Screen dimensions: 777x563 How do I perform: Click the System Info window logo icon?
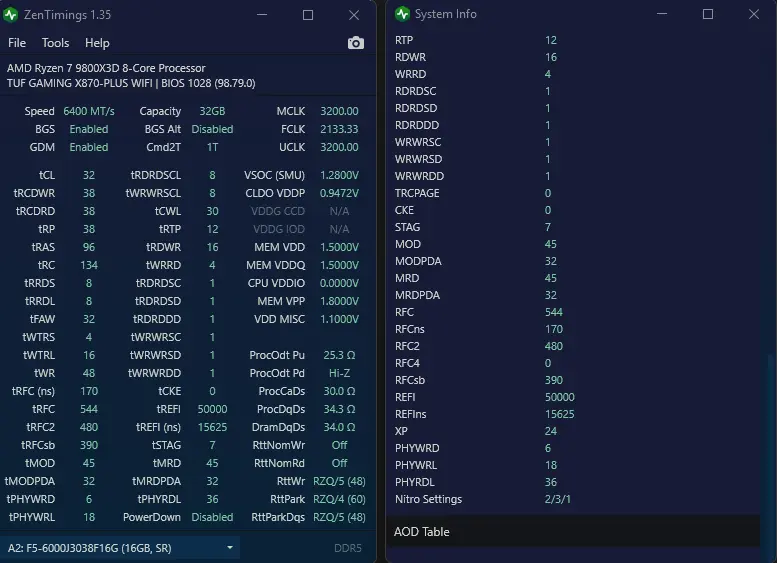point(402,13)
